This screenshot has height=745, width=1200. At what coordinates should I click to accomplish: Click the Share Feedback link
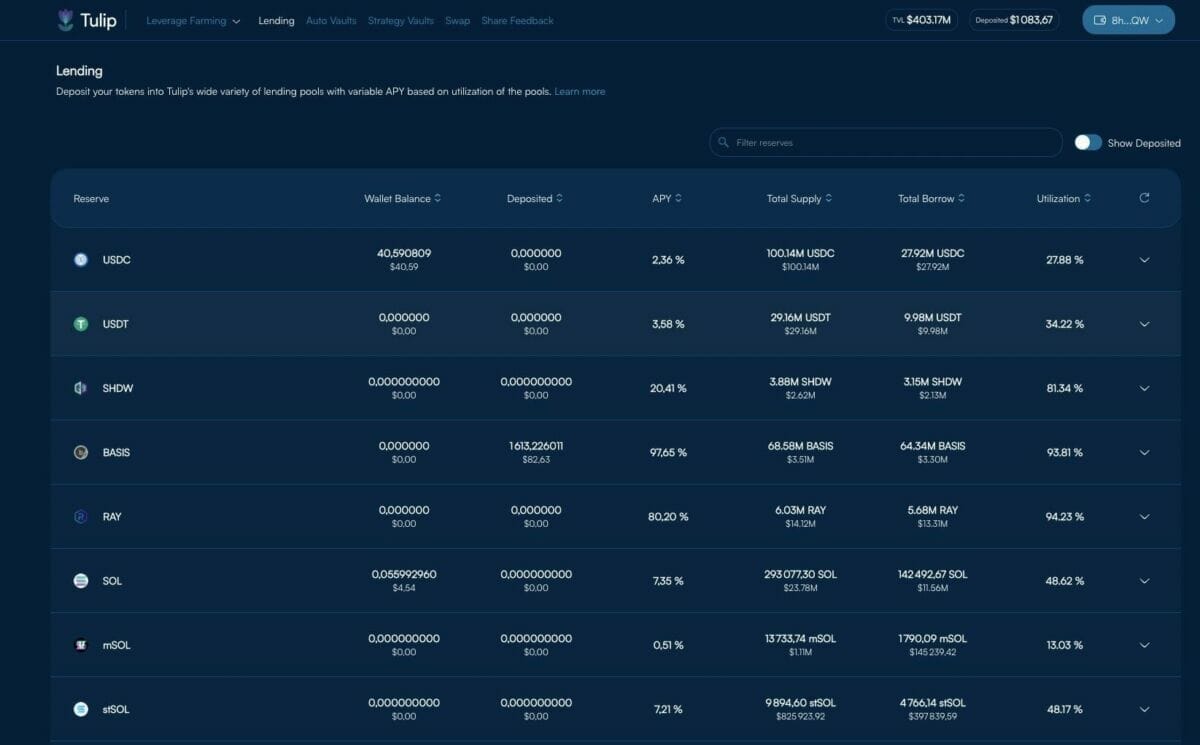pos(517,20)
